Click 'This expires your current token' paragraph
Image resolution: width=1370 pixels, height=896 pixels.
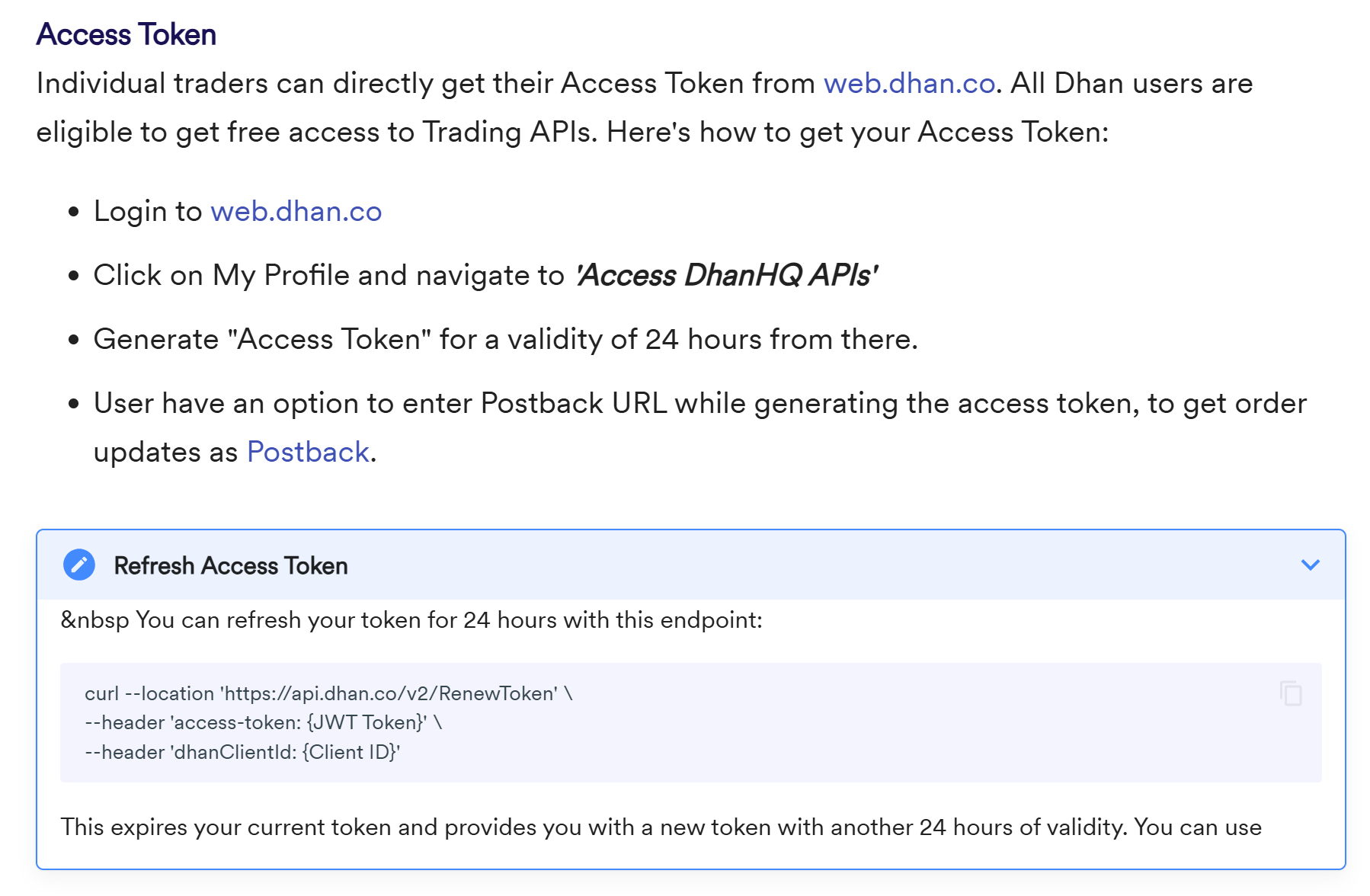click(661, 827)
